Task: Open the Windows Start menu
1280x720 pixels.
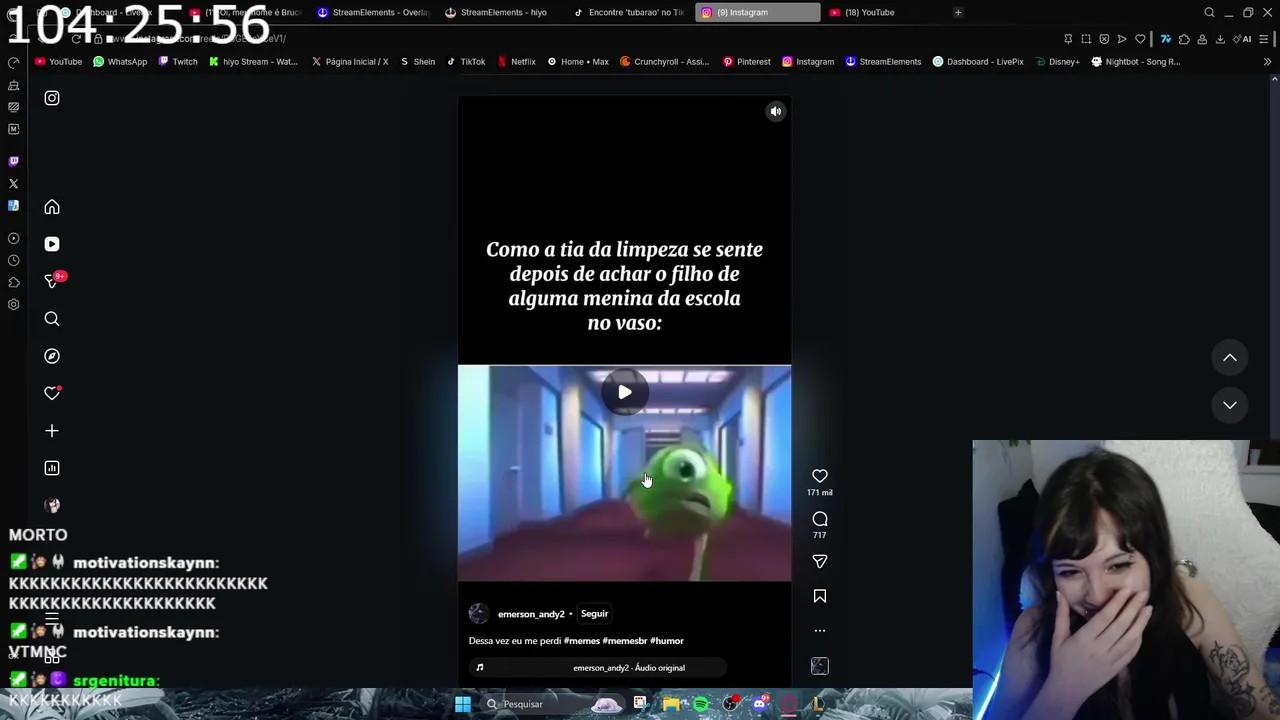Action: point(463,704)
